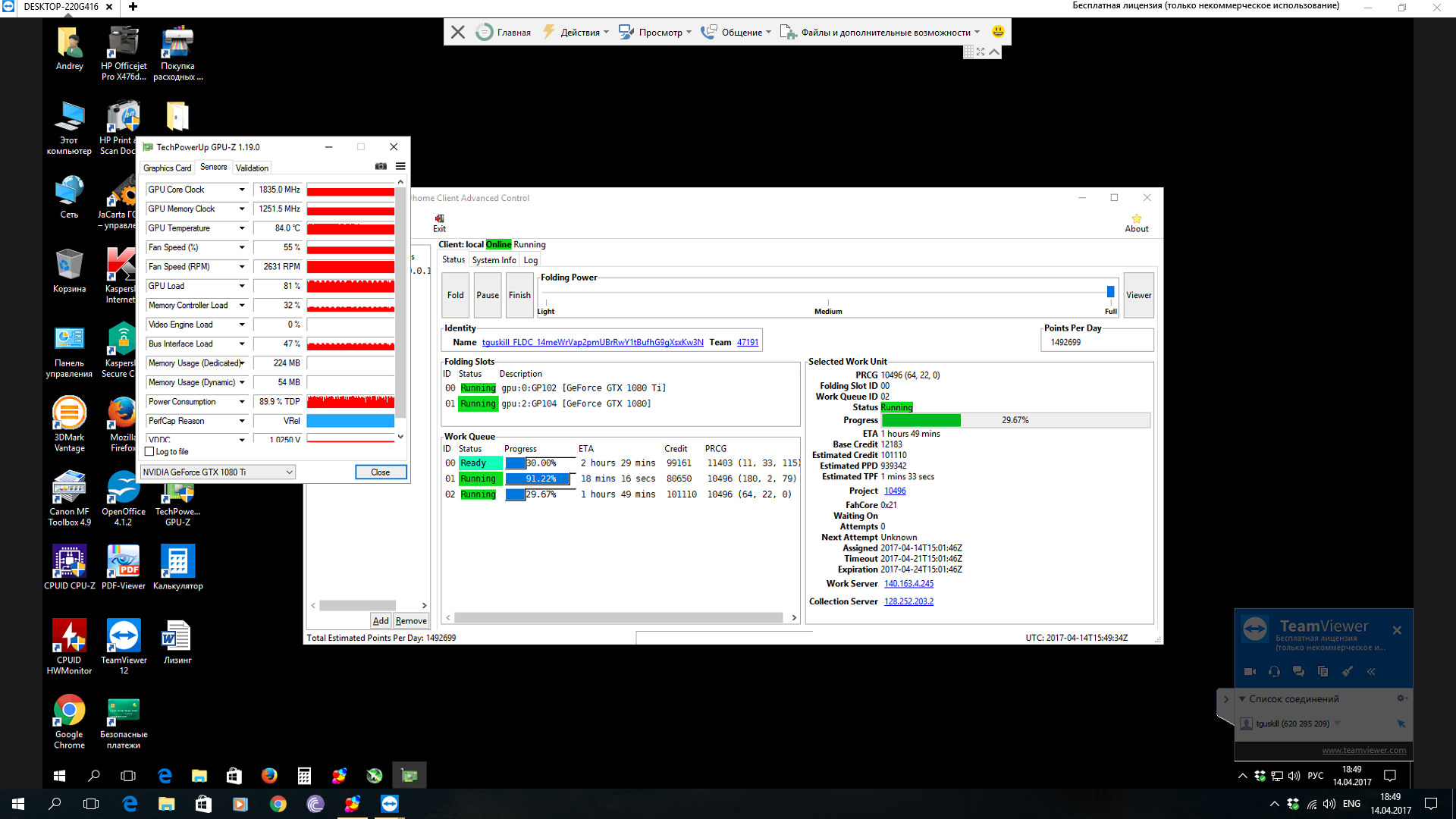Viewport: 1456px width, 819px height.
Task: Click the Folding Power slider handle
Action: coord(1110,292)
